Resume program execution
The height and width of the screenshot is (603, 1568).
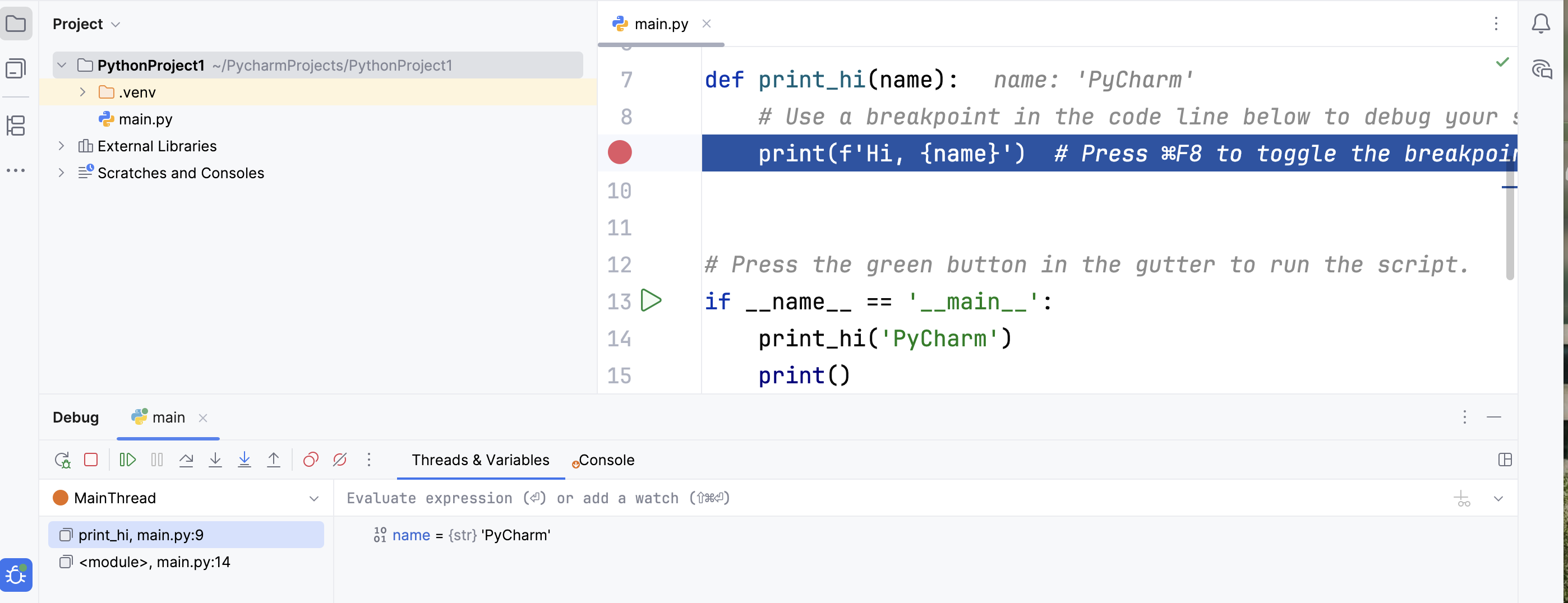127,460
